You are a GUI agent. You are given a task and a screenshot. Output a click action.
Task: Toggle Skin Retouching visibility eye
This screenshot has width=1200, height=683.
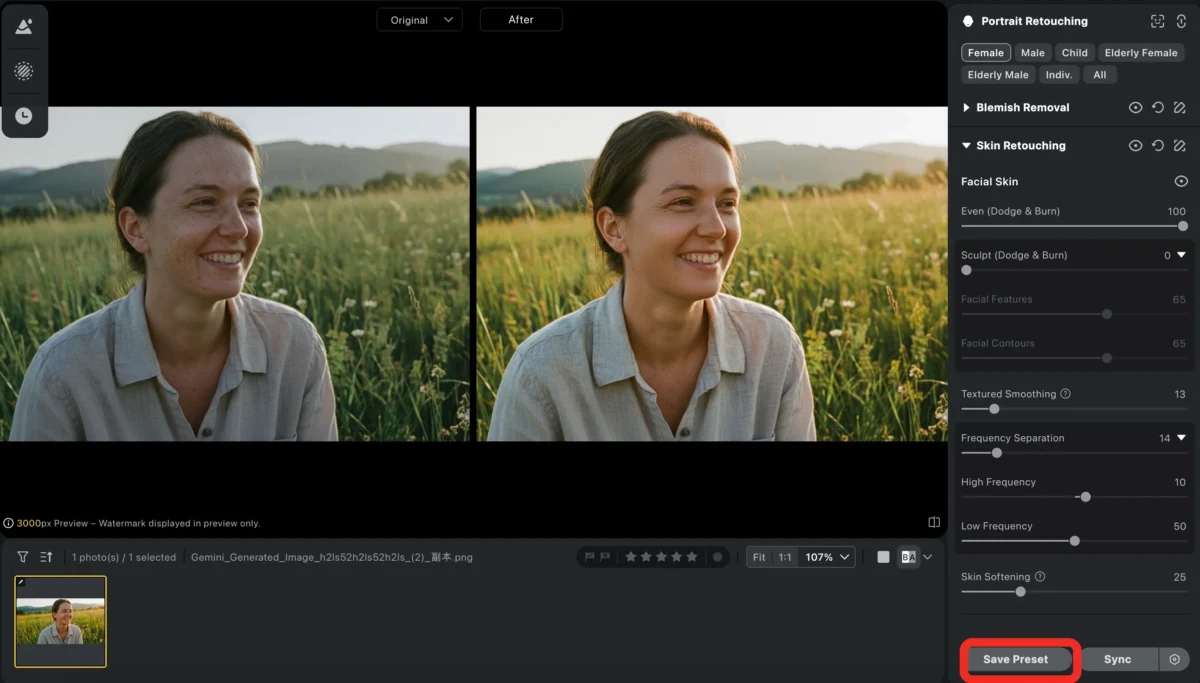point(1136,146)
